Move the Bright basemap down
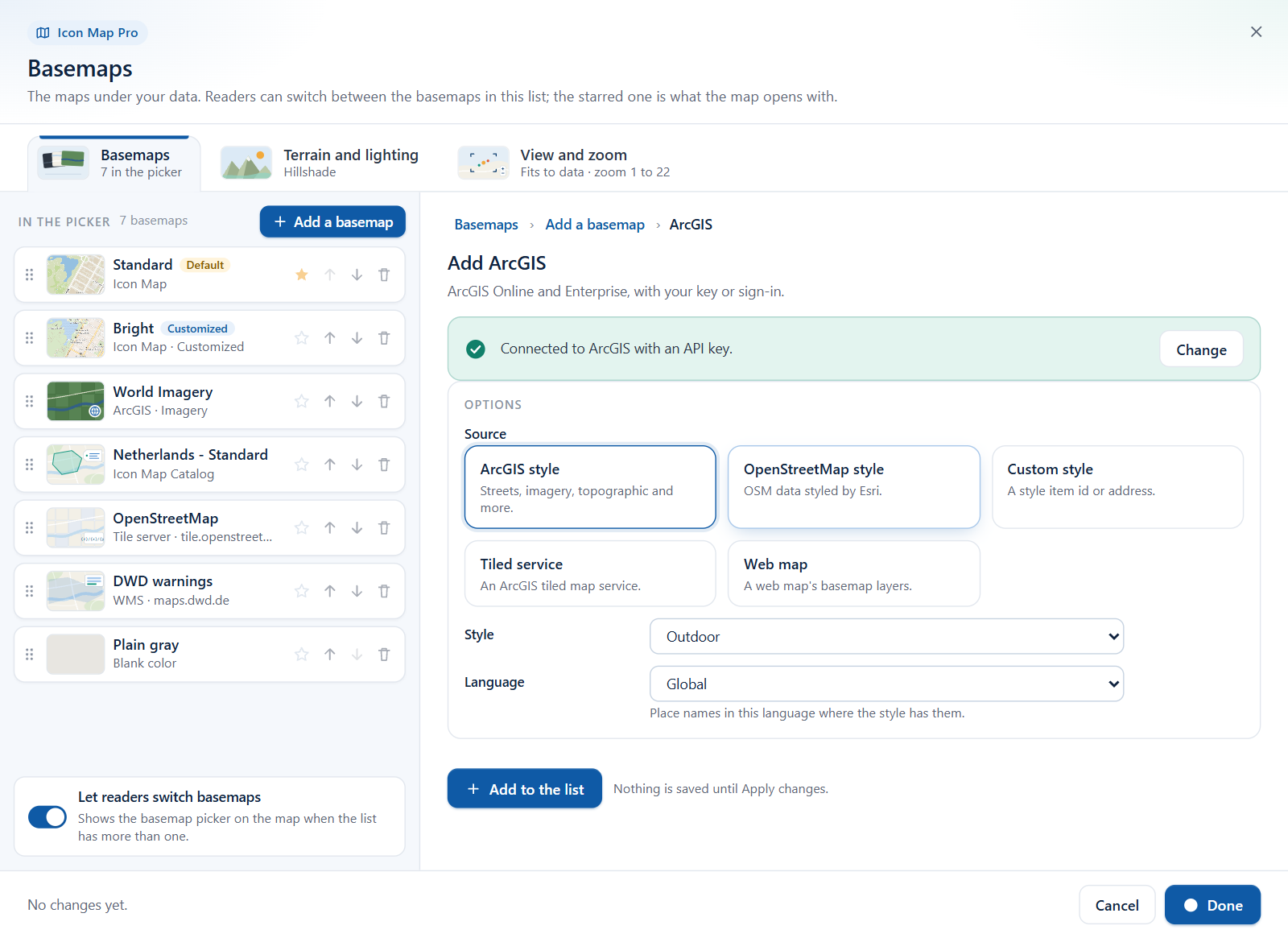The height and width of the screenshot is (938, 1288). (357, 338)
